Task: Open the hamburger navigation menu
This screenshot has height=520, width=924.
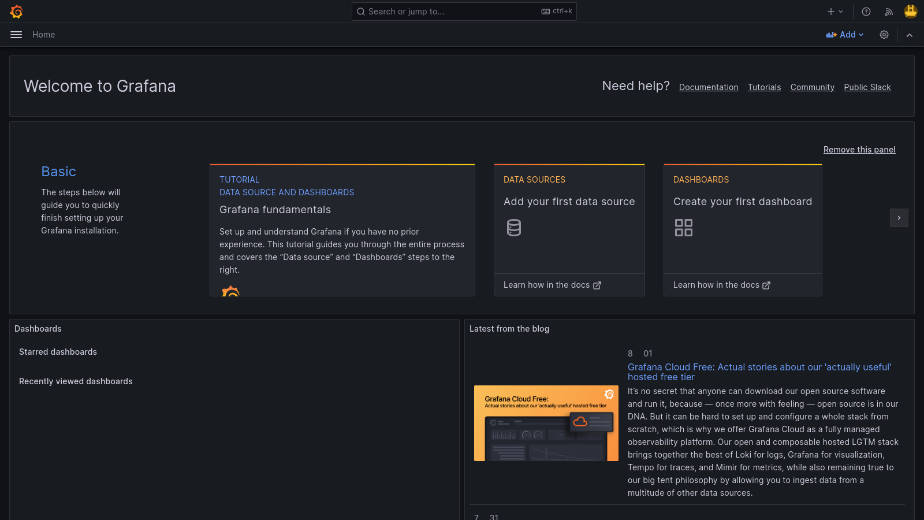Action: (16, 35)
